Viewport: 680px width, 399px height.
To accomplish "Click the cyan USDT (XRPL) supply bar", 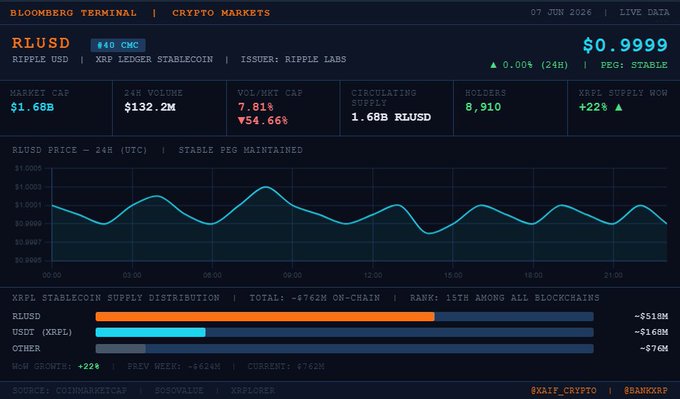I will pyautogui.click(x=150, y=333).
